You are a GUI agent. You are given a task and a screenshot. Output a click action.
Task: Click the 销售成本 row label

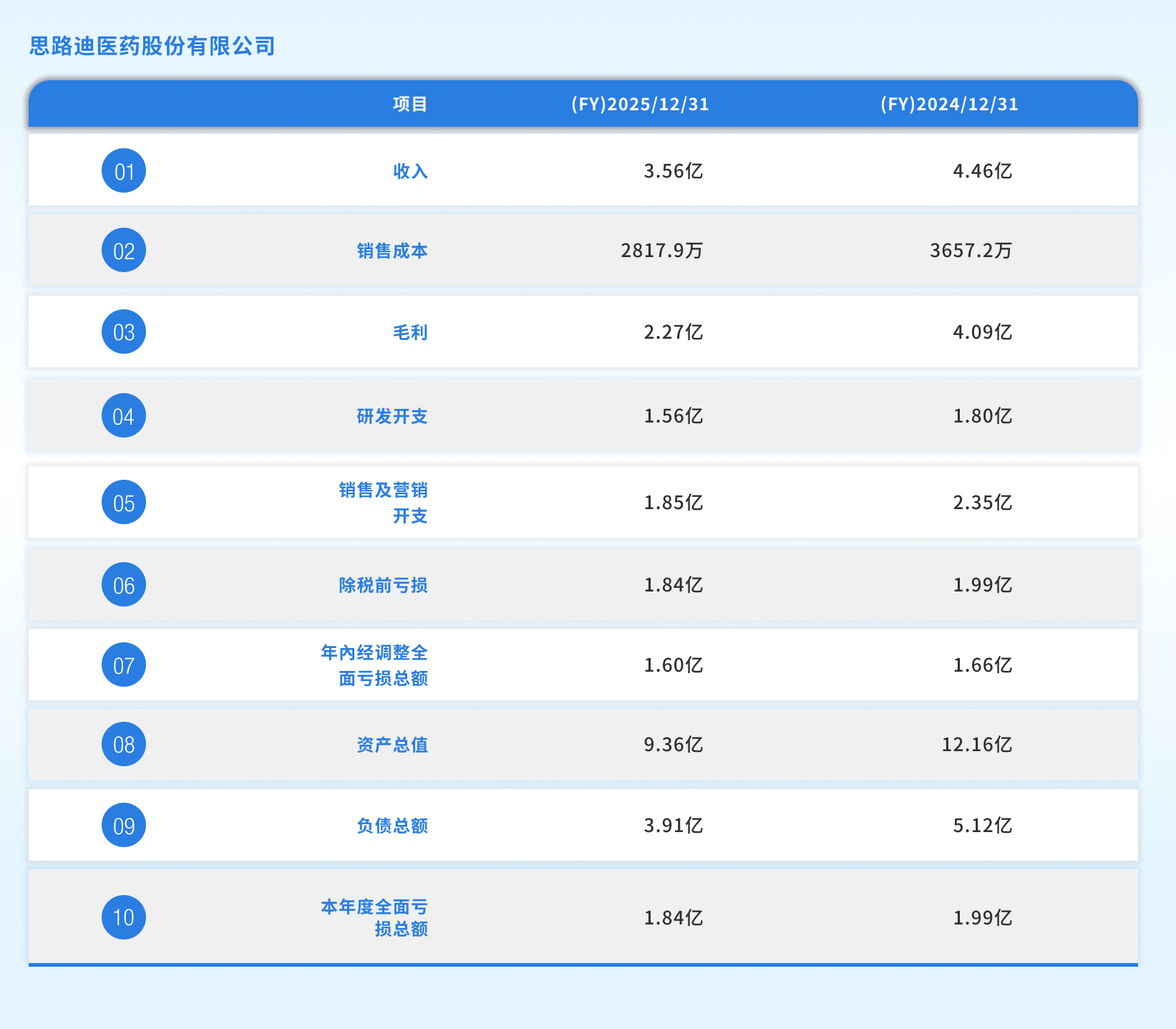pyautogui.click(x=392, y=251)
